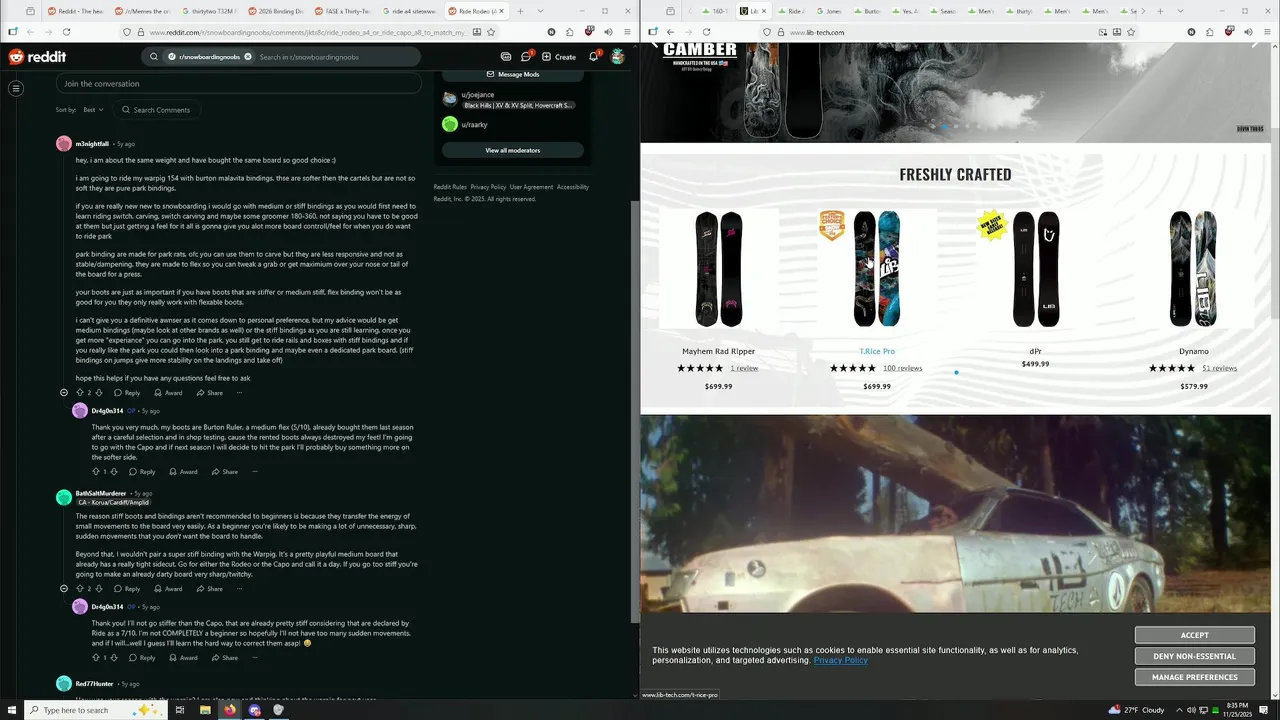The image size is (1280, 720).
Task: Bookmark the Reddit page with star icon
Action: tap(491, 32)
